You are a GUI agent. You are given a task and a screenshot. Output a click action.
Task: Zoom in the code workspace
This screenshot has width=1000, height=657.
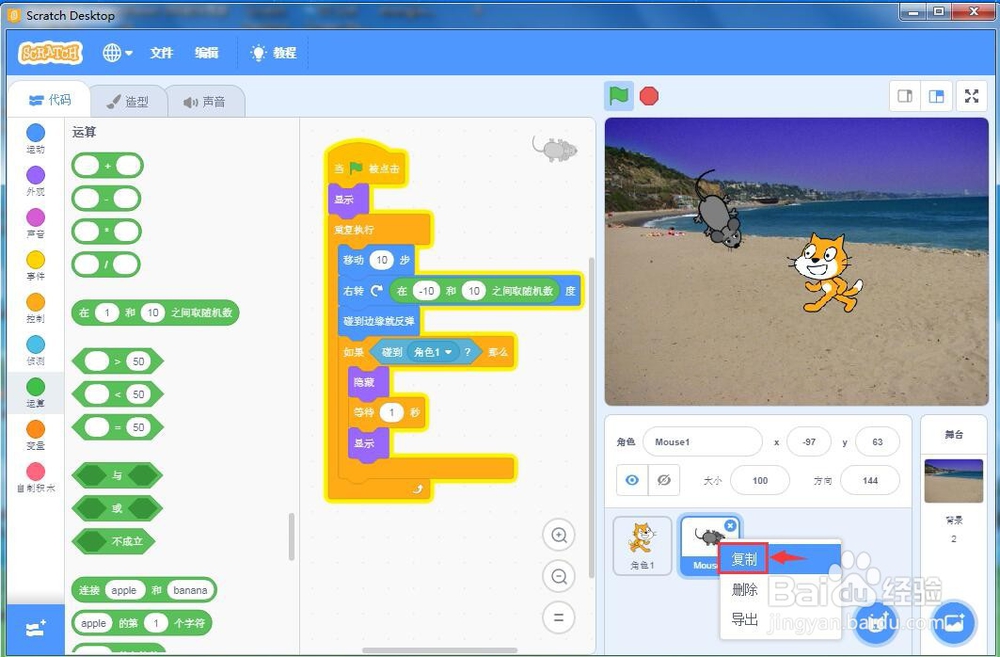click(559, 535)
